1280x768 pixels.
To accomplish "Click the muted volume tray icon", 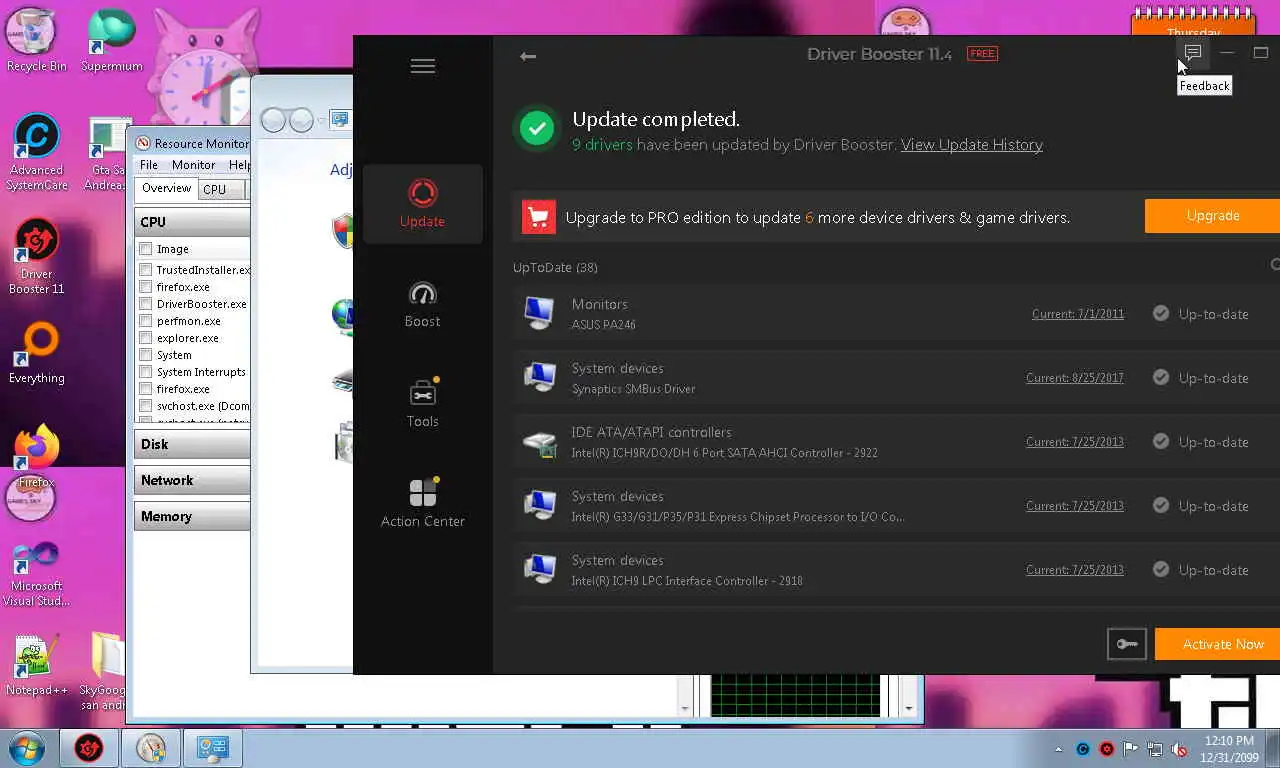I will [1179, 749].
